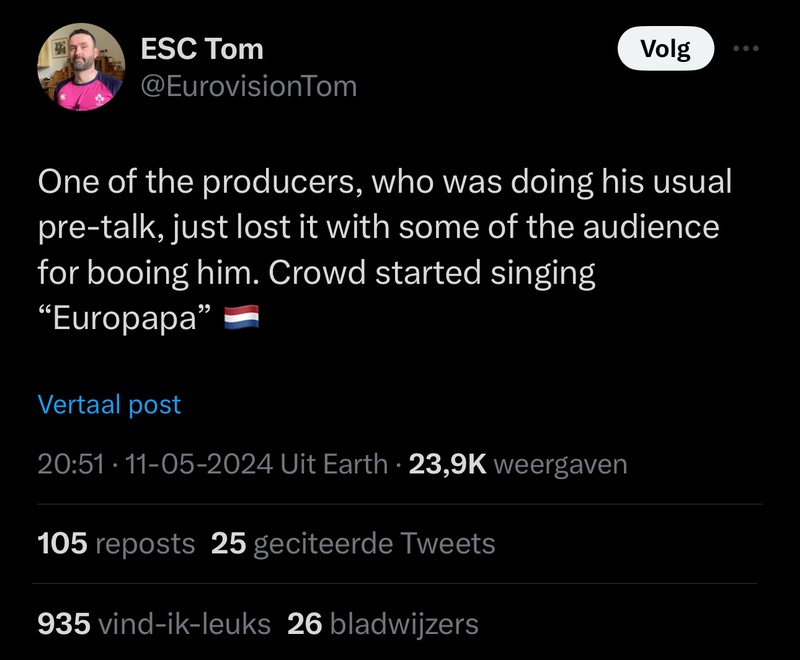Click the word pre-talk in the tweet

(96, 227)
